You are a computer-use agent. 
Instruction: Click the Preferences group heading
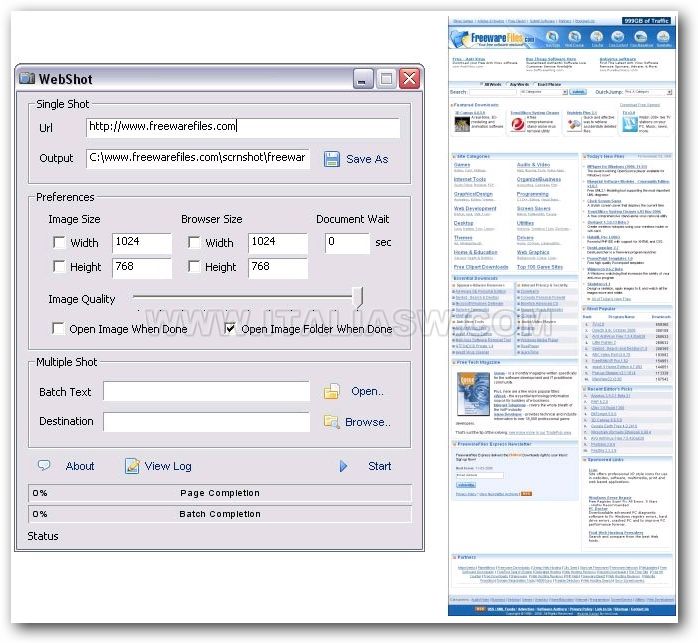[65, 197]
